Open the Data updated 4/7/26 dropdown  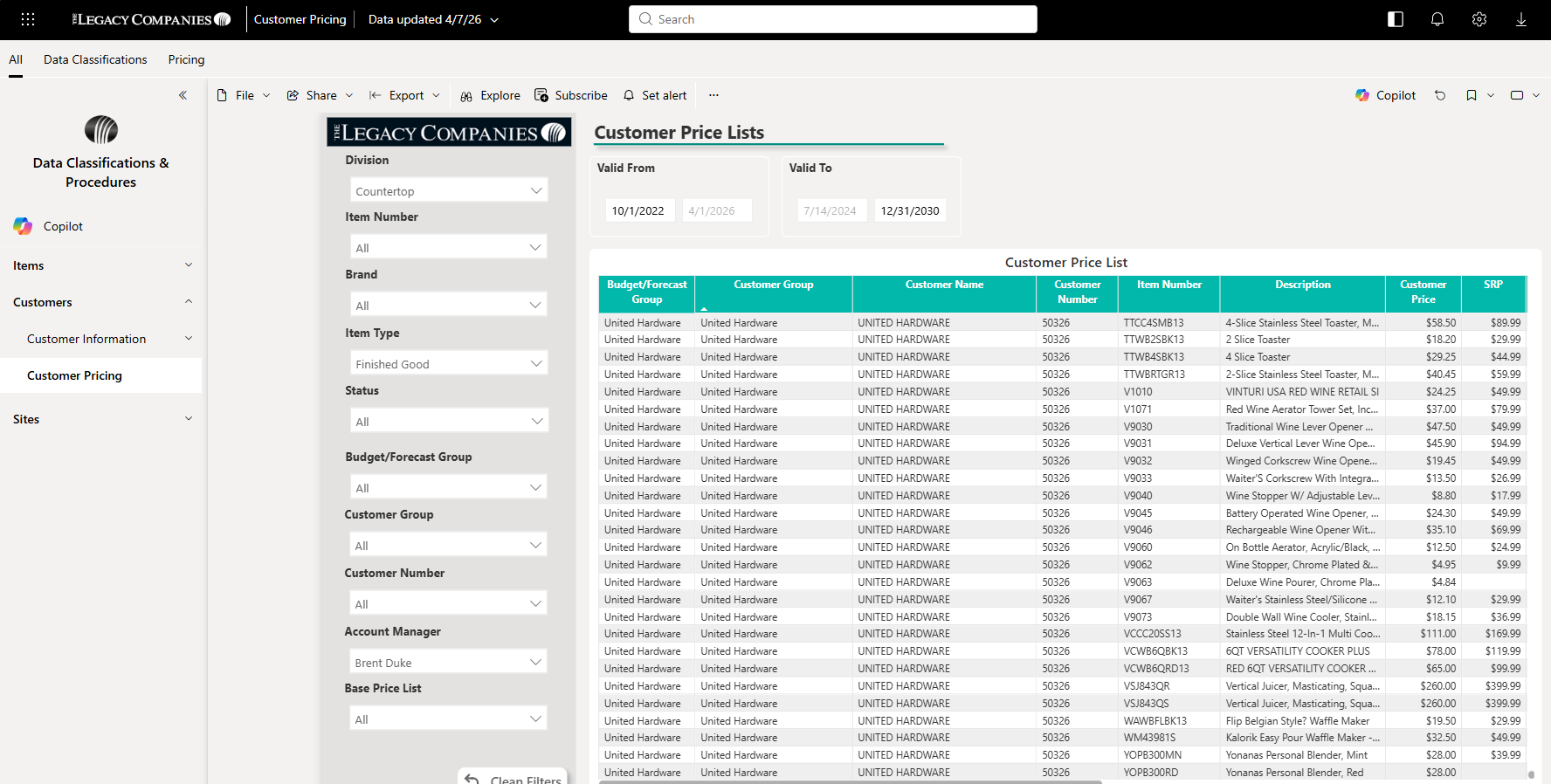pos(433,19)
